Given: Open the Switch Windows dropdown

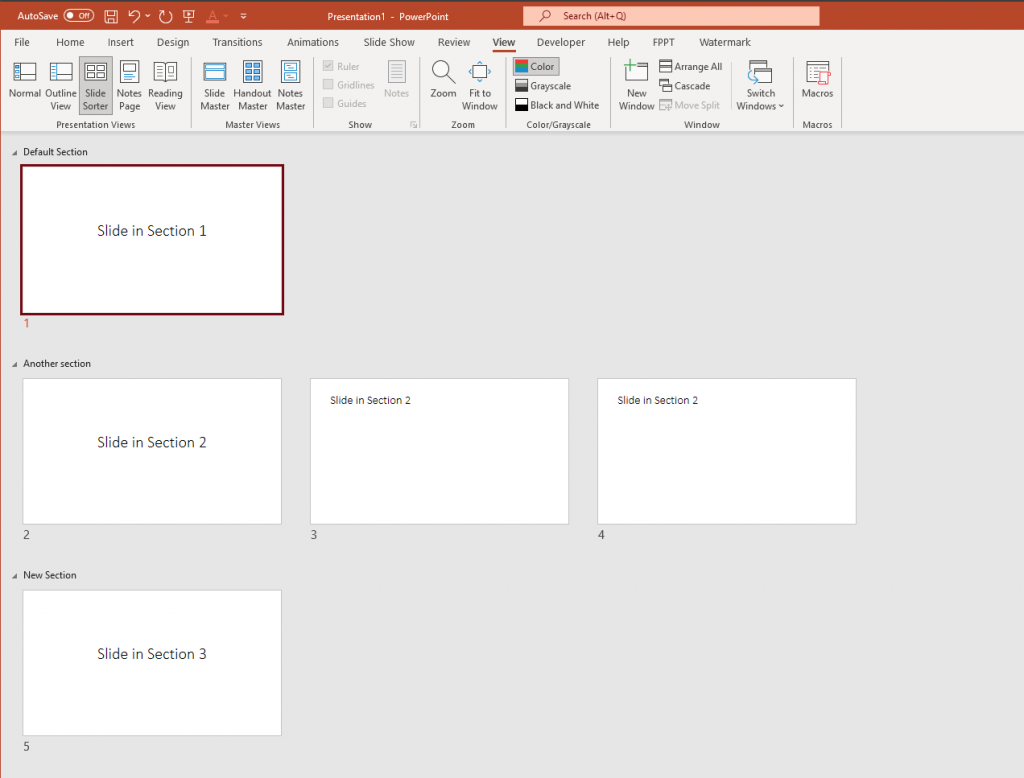Looking at the screenshot, I should (760, 92).
